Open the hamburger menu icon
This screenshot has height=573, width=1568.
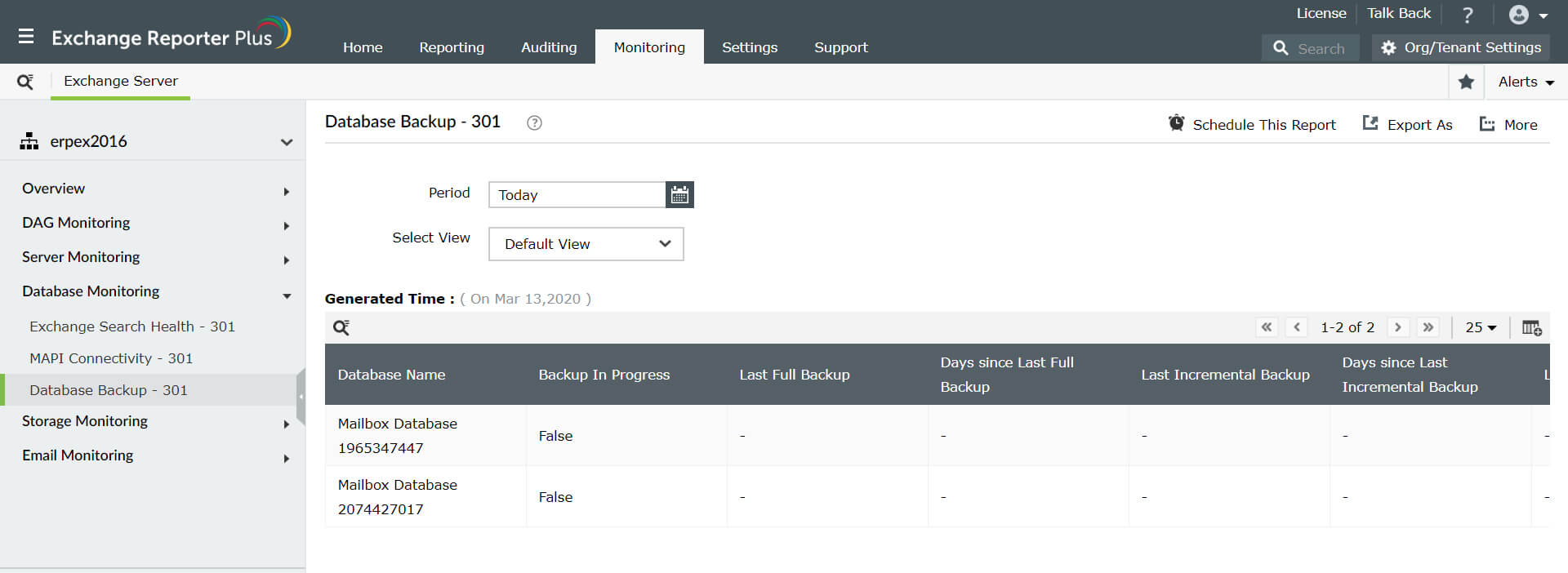[x=26, y=37]
